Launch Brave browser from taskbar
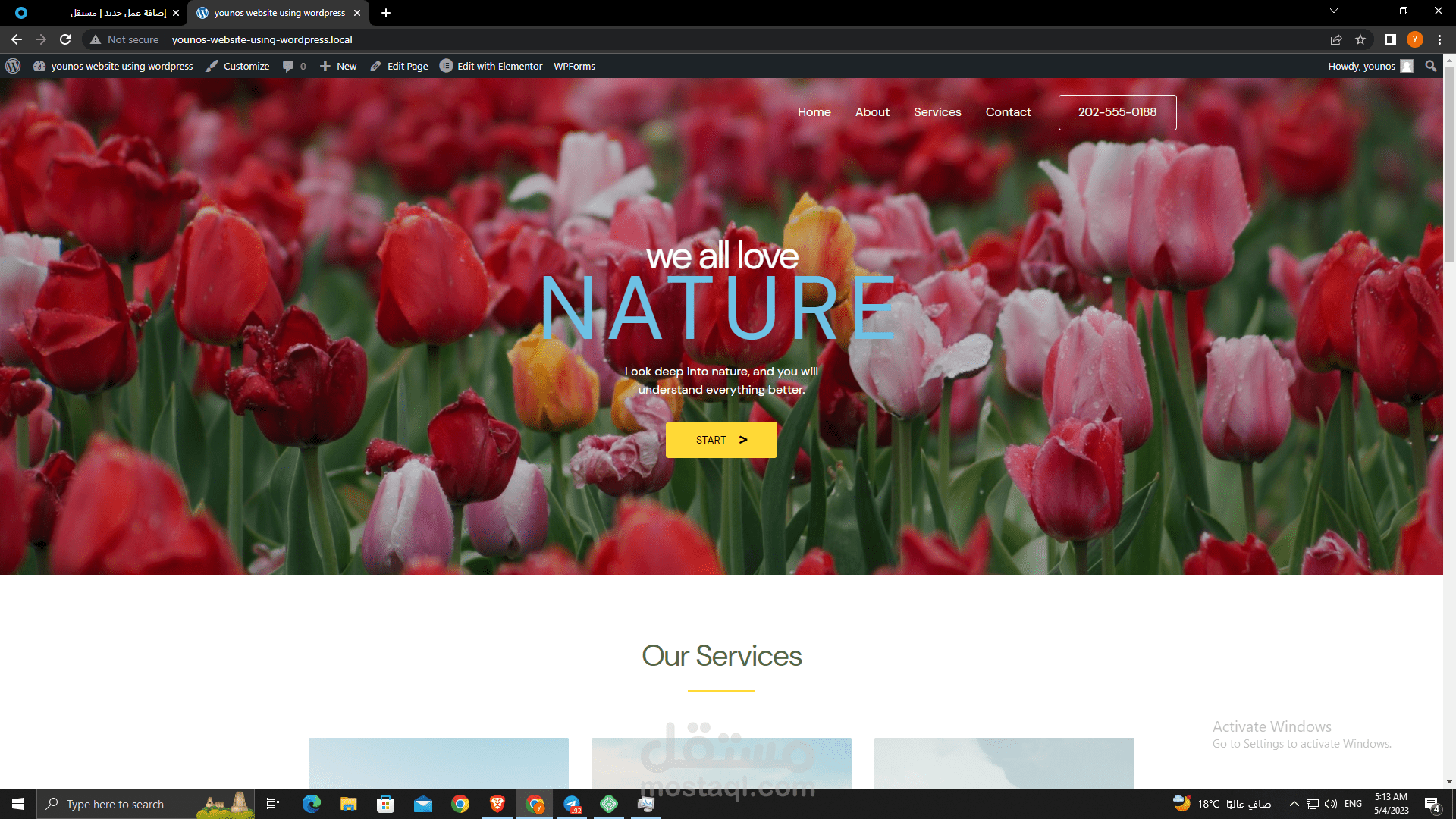 (x=497, y=804)
